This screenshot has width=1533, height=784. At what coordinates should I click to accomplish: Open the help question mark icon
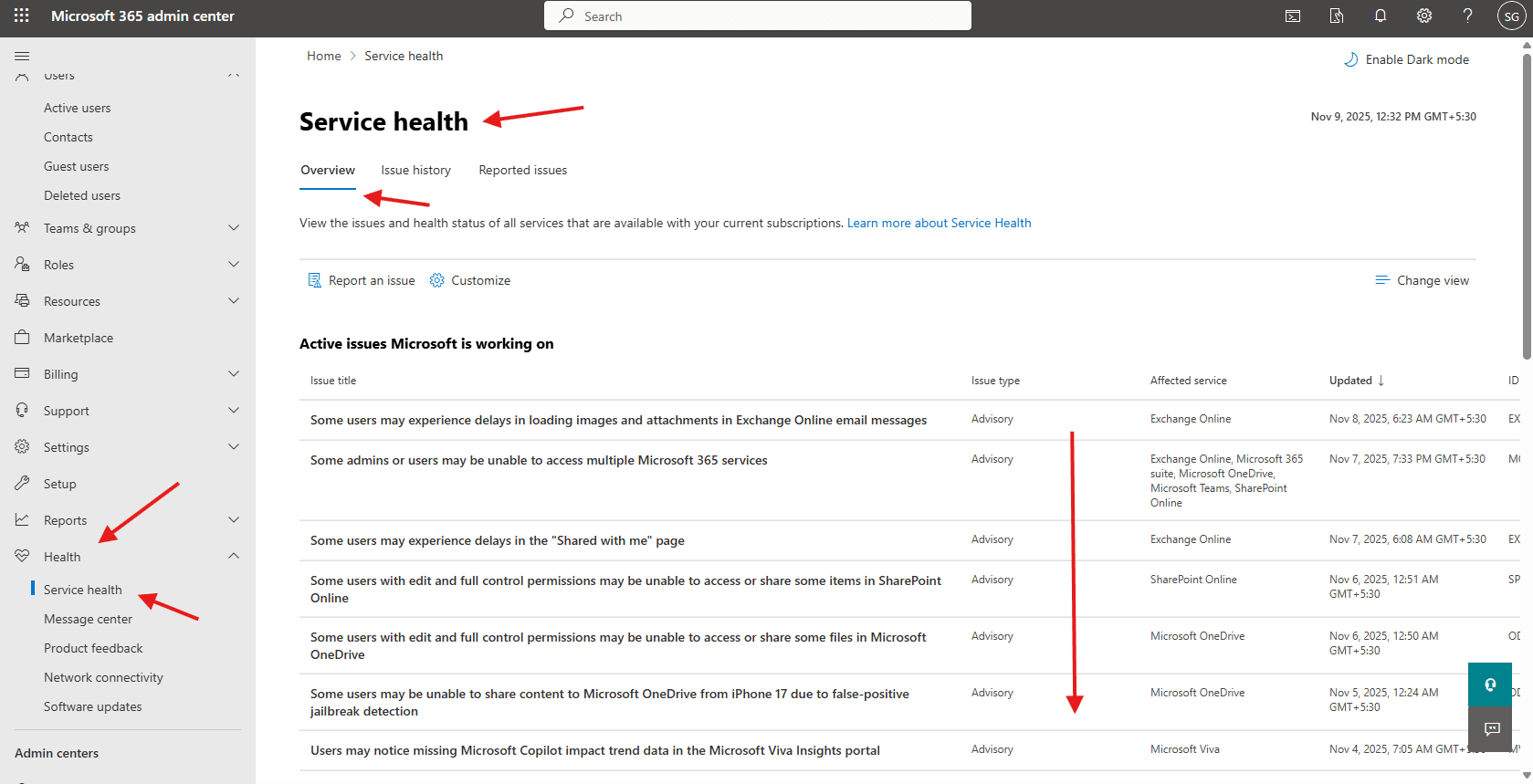point(1467,16)
